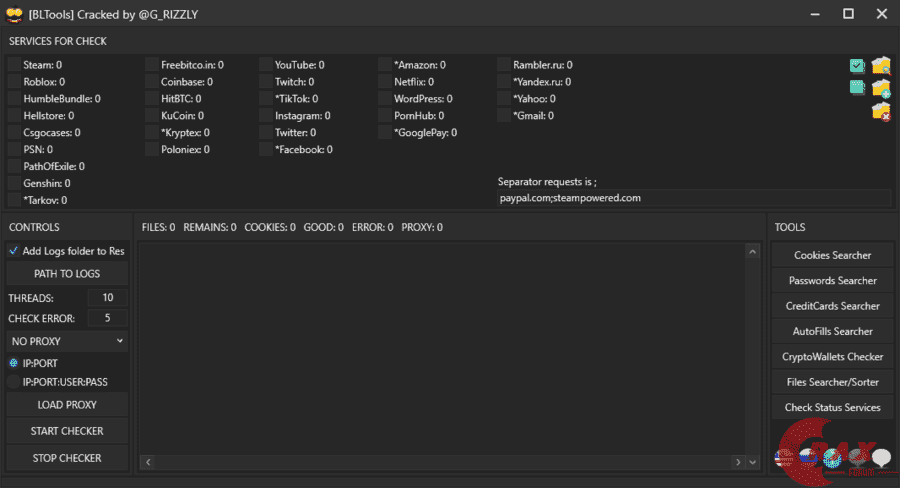The width and height of the screenshot is (900, 488).
Task: Click the log area's scroll down arrow
Action: pos(752,462)
